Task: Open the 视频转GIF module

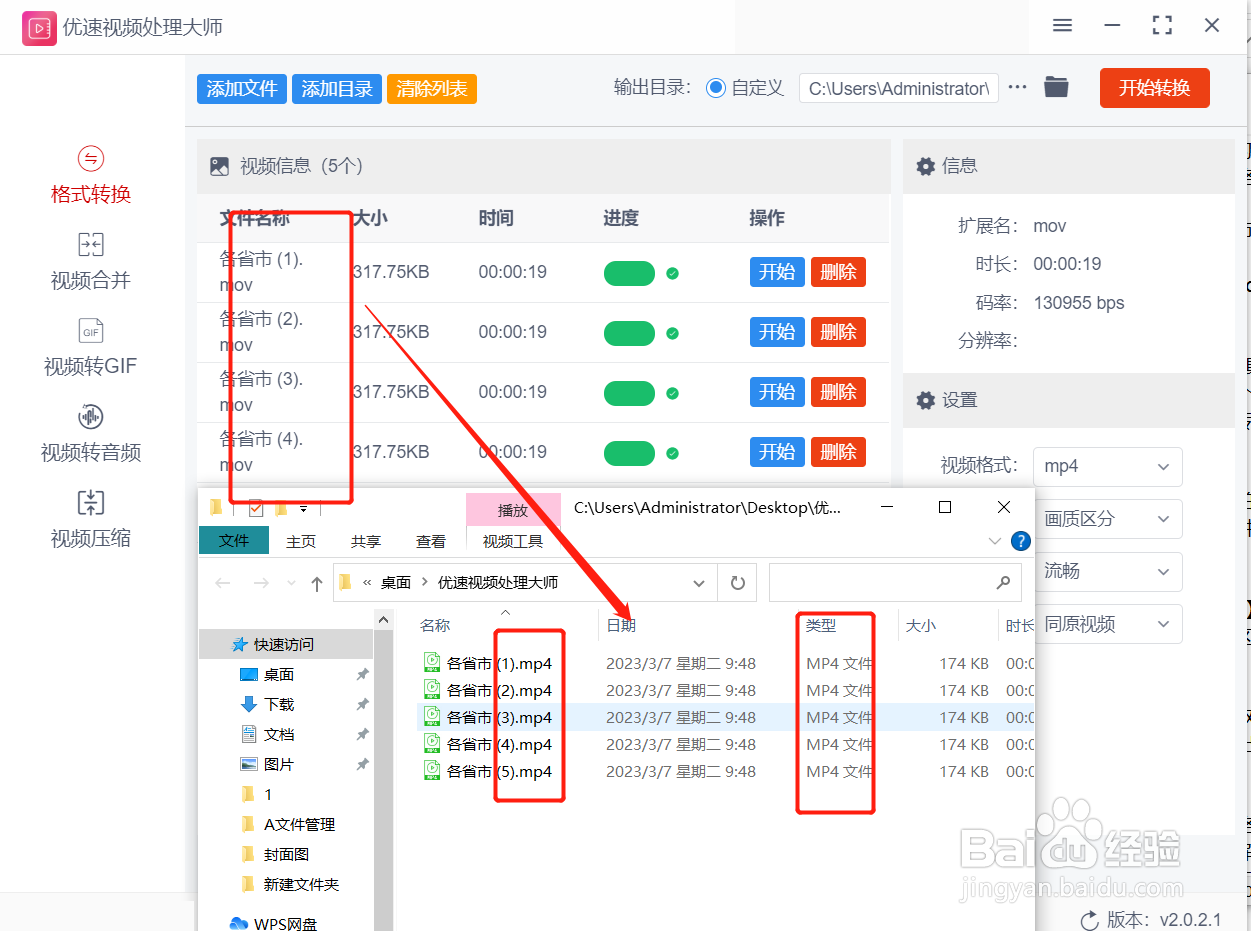Action: click(91, 348)
